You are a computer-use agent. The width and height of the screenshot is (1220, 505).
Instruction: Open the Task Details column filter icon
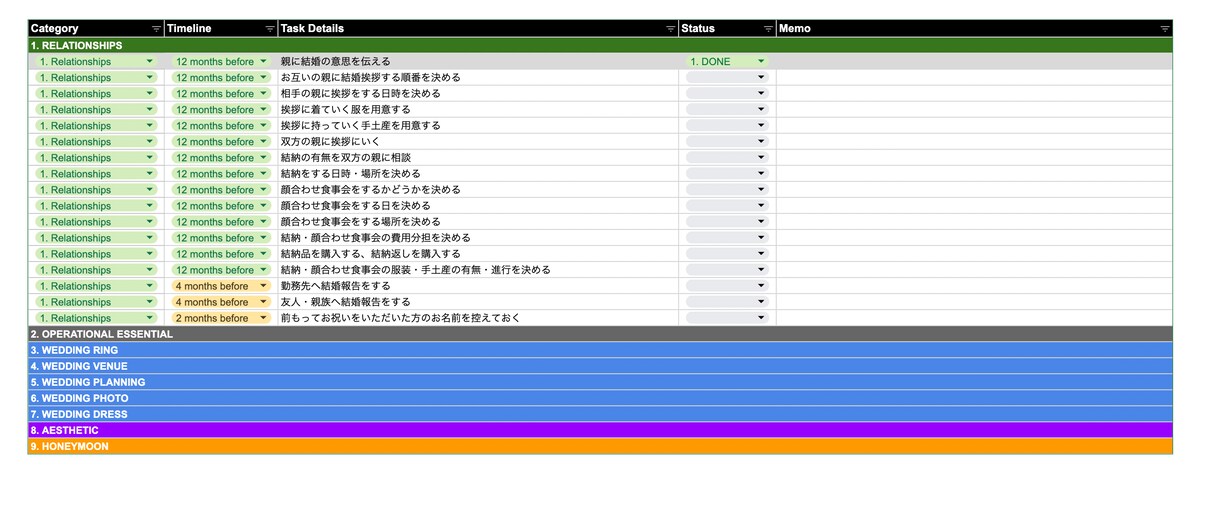tap(671, 29)
